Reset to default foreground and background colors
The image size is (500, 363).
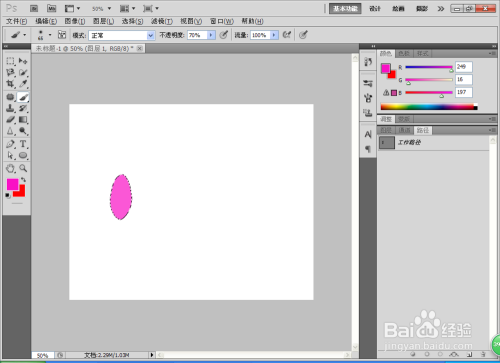pos(8,196)
